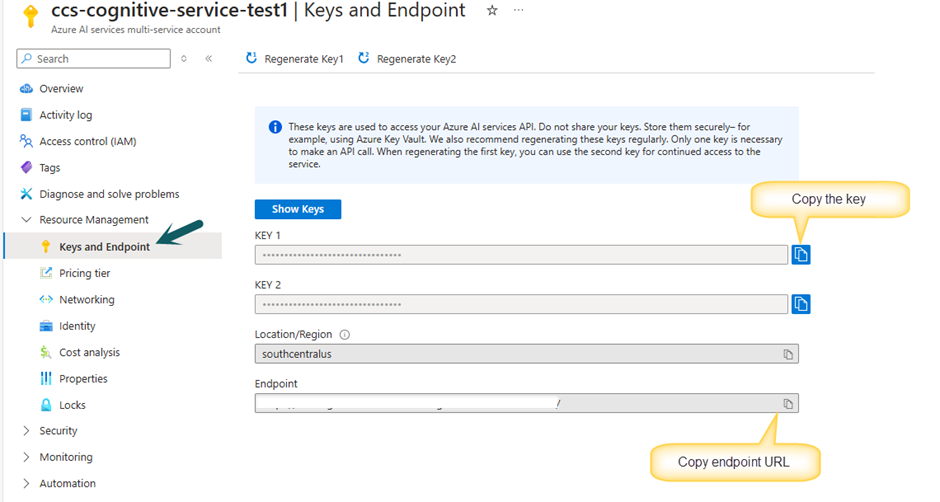Copy the Location/Region value icon

[788, 354]
